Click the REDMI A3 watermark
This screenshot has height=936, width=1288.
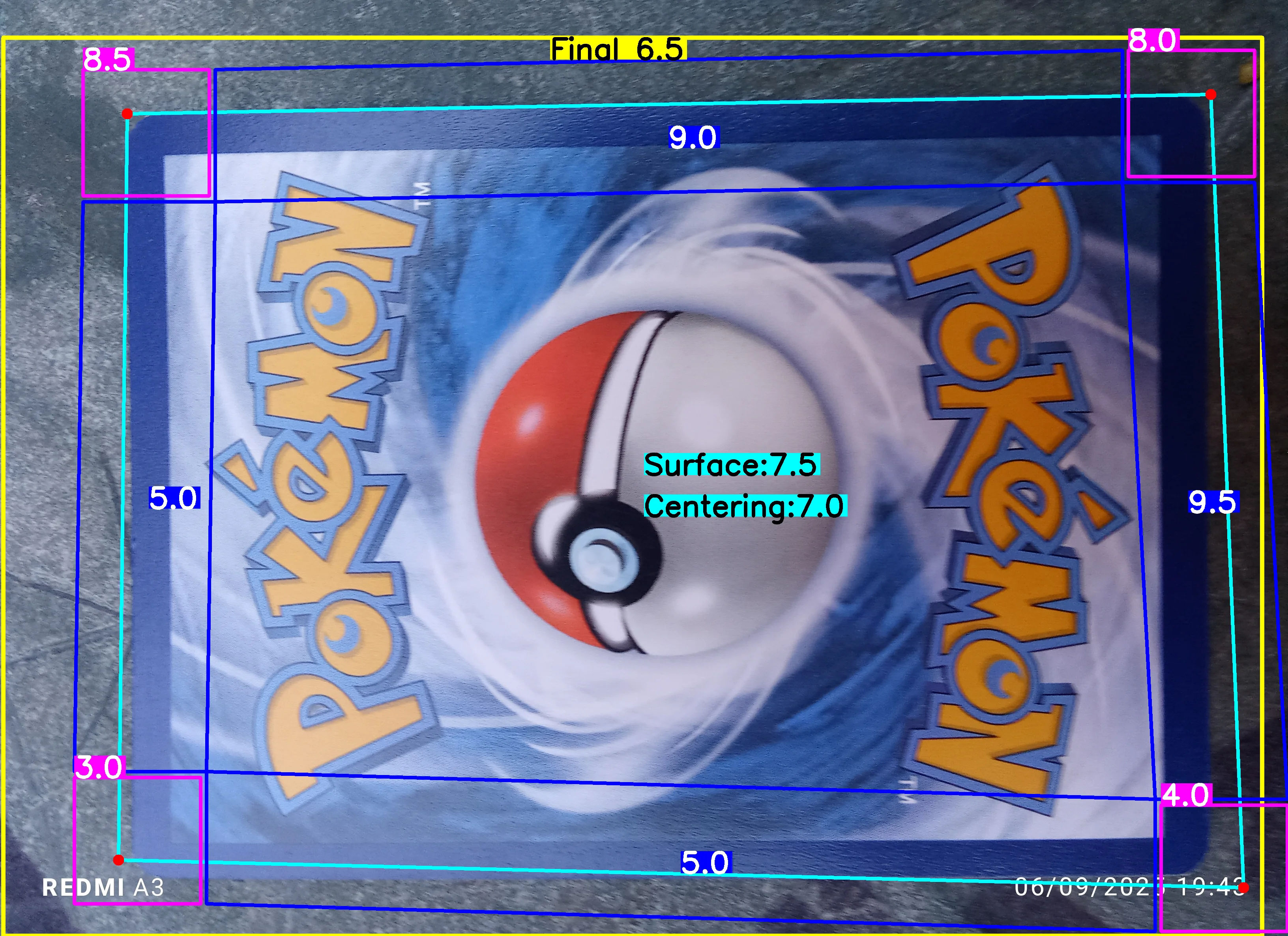[103, 887]
